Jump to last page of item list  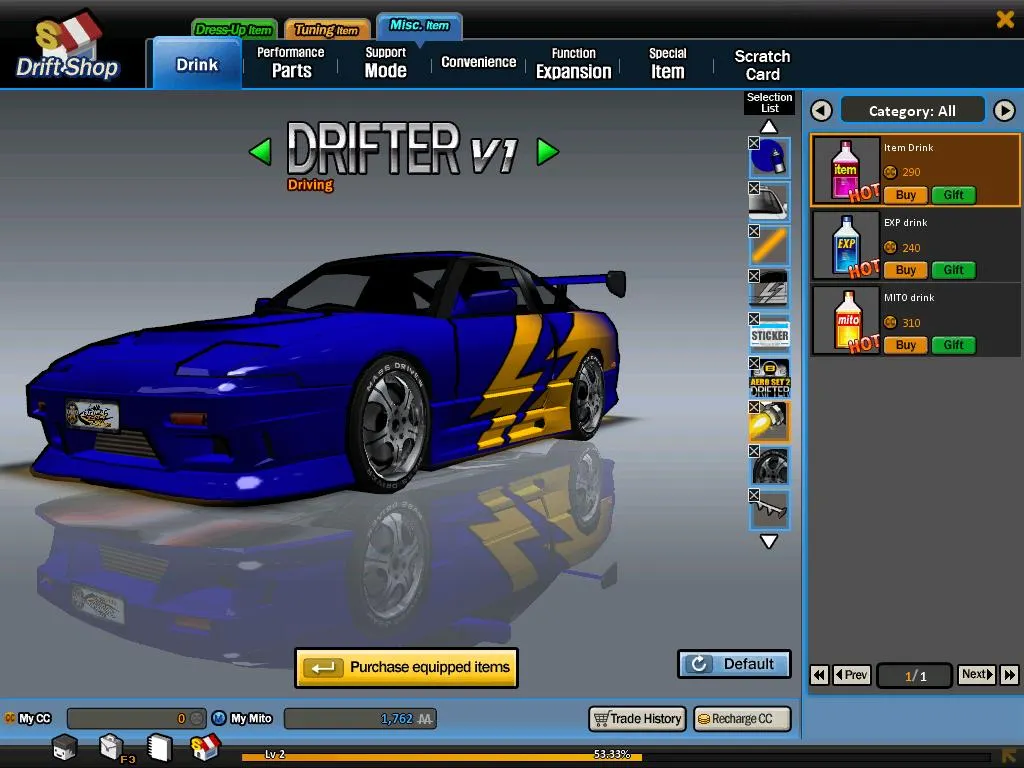tap(1009, 675)
